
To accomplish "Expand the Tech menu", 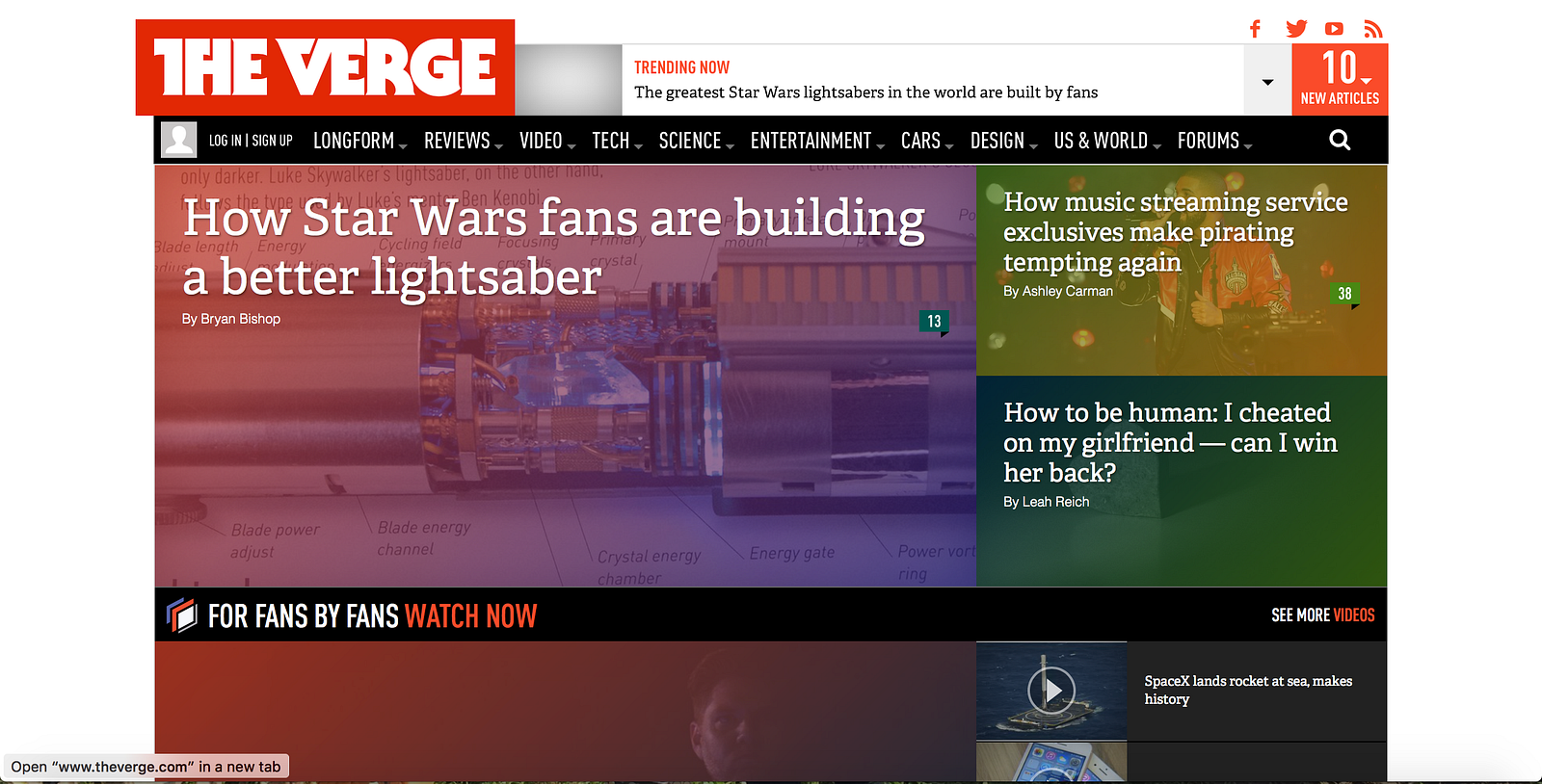I will 617,141.
